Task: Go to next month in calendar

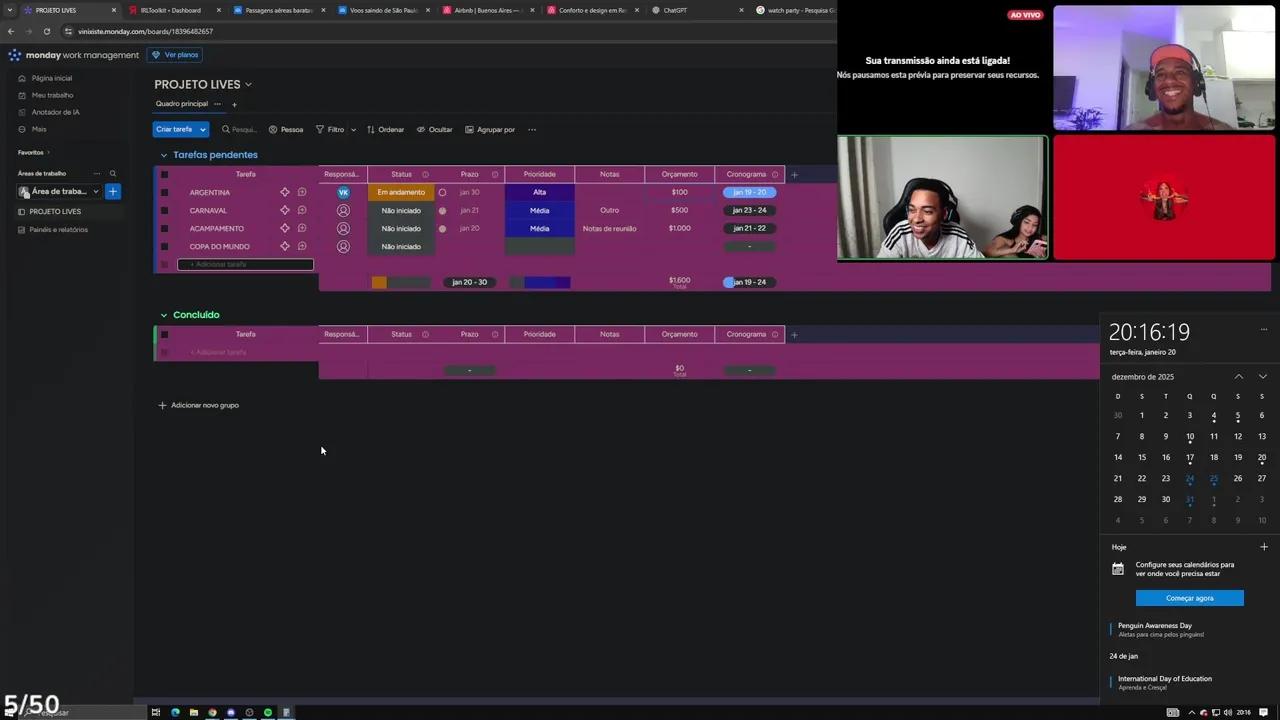Action: (1263, 376)
